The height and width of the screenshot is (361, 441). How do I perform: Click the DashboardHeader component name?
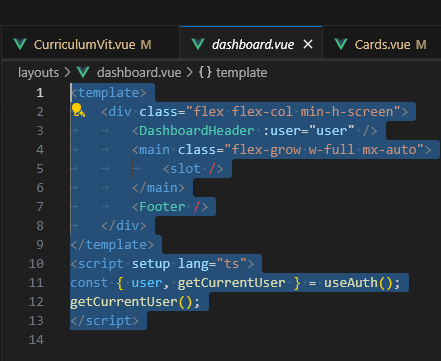(197, 131)
